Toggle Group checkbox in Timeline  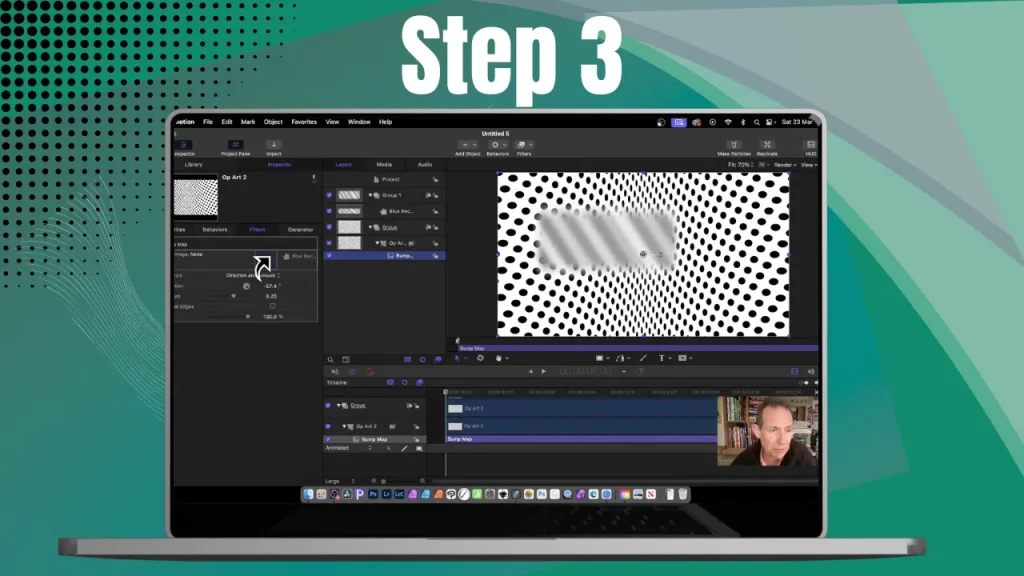coord(328,406)
